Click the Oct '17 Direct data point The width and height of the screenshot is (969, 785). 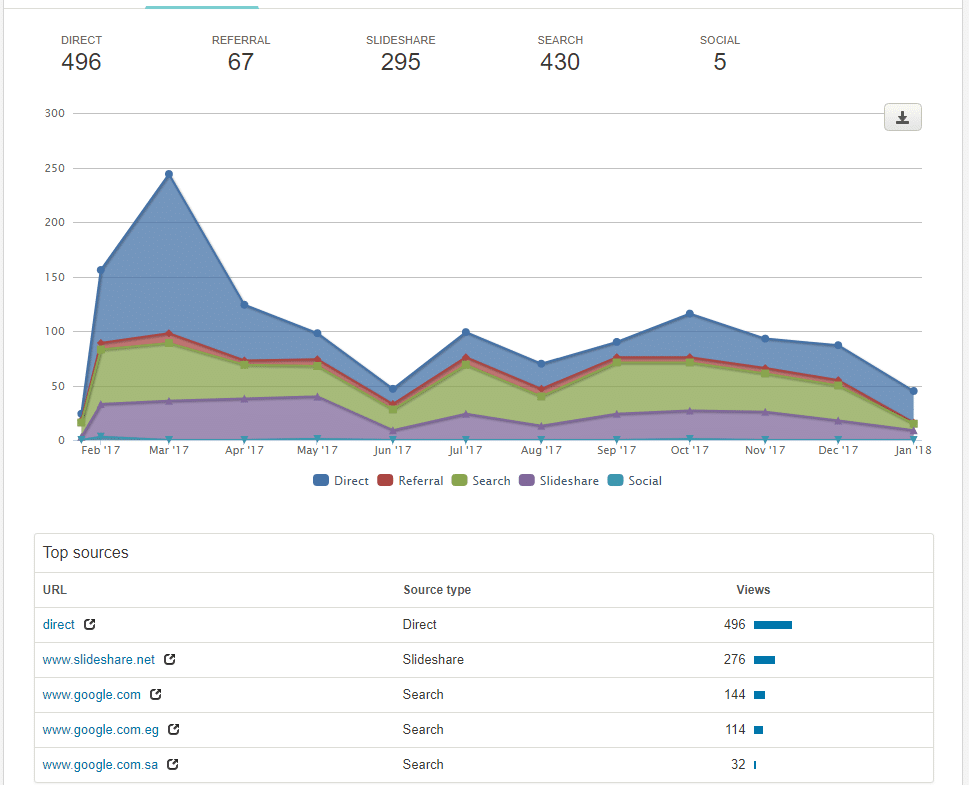(x=690, y=314)
